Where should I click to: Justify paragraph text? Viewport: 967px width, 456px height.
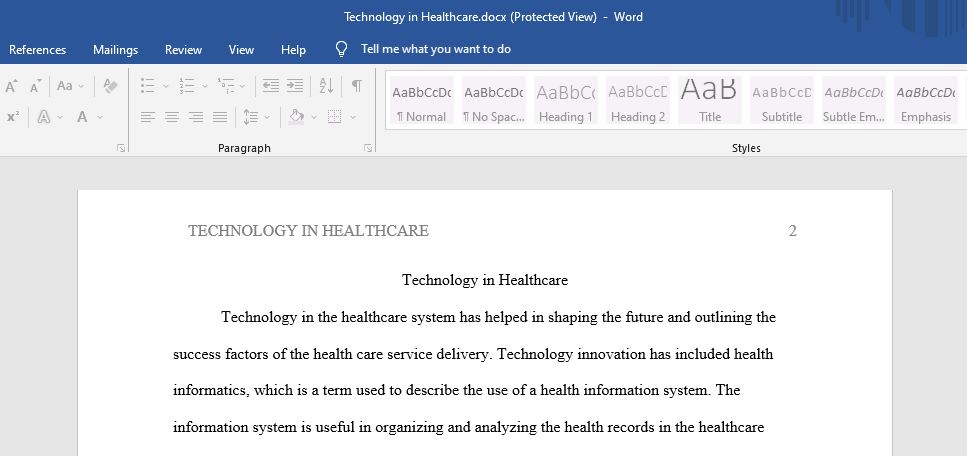pyautogui.click(x=220, y=117)
